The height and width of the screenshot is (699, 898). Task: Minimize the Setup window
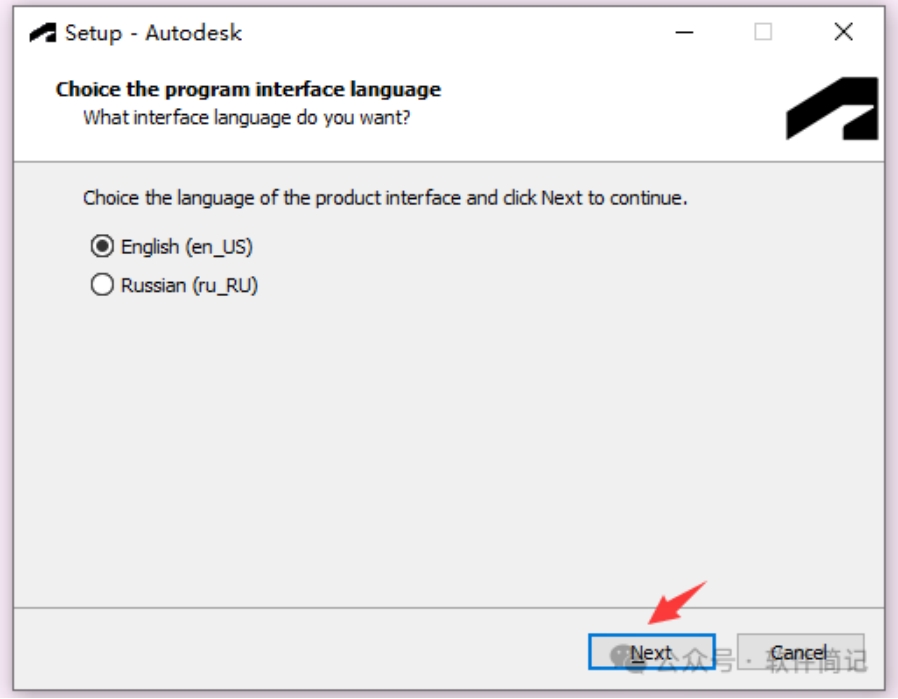pos(684,33)
